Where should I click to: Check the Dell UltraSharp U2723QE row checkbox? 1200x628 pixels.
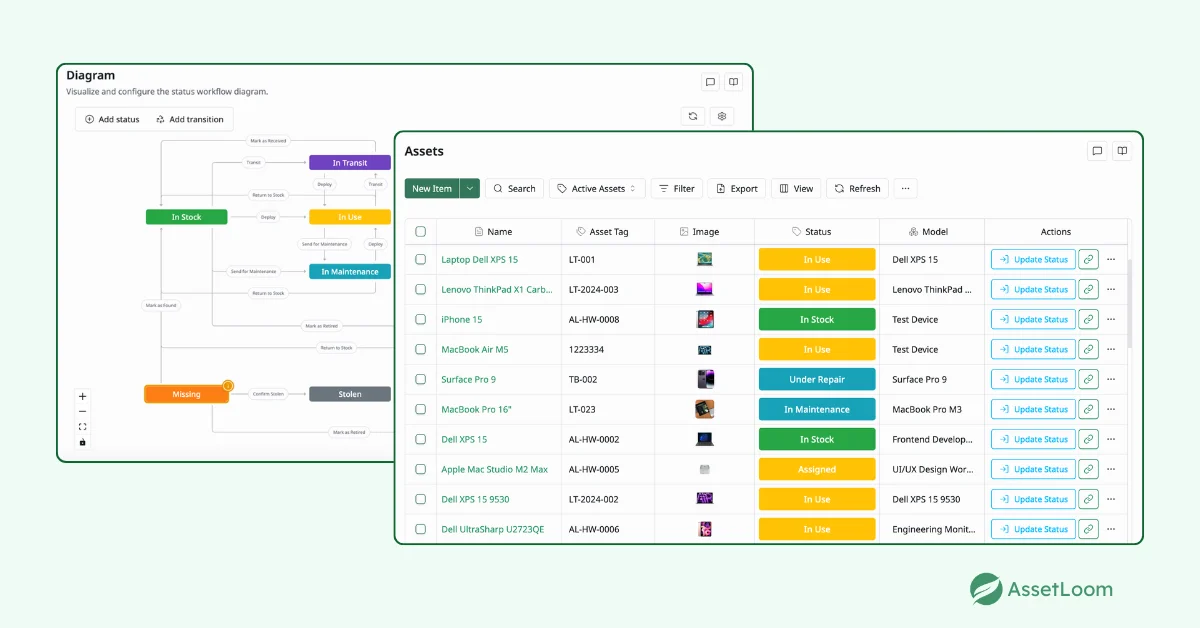pos(421,529)
